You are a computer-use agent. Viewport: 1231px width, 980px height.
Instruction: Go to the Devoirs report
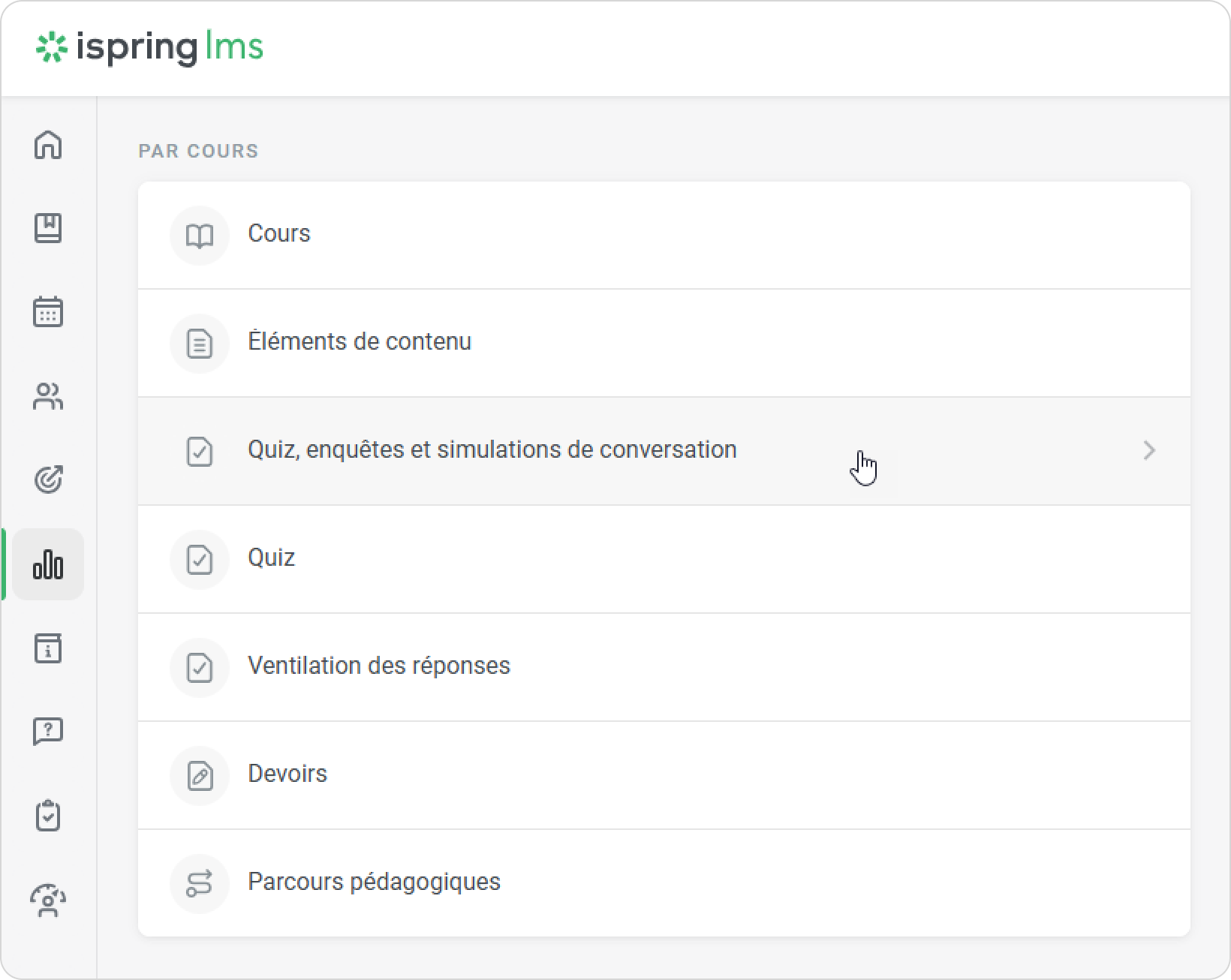click(287, 774)
